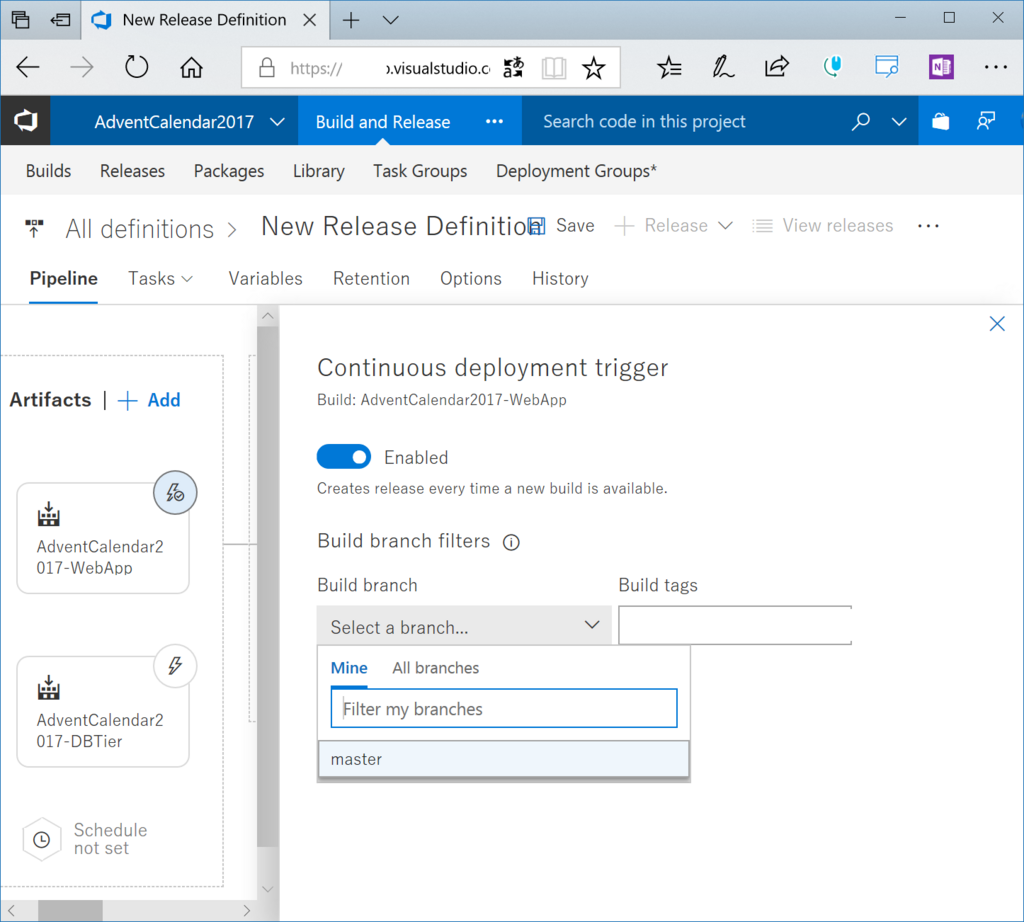Click the set tabs aside icon
The height and width of the screenshot is (922, 1024).
(x=60, y=20)
